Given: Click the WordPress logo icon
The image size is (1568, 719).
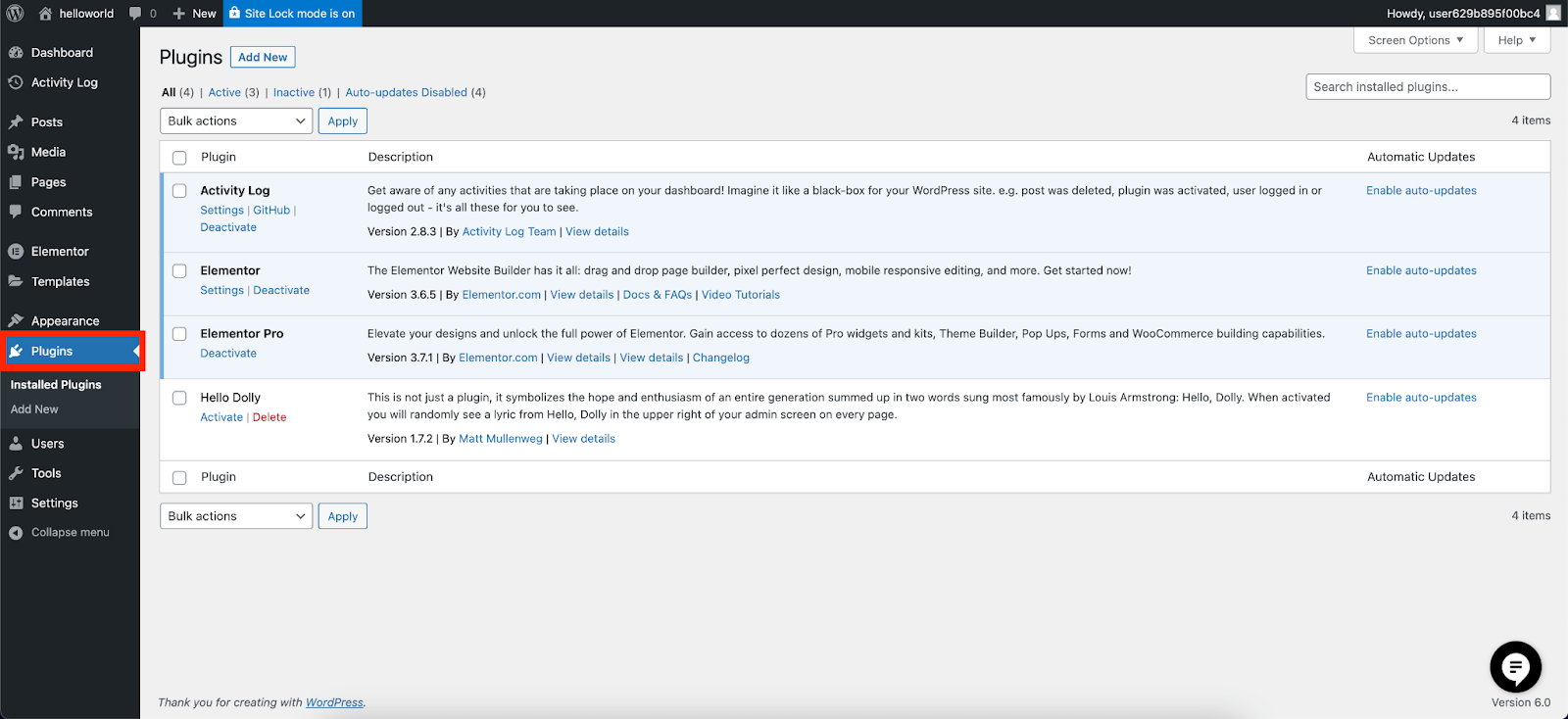Looking at the screenshot, I should 15,14.
